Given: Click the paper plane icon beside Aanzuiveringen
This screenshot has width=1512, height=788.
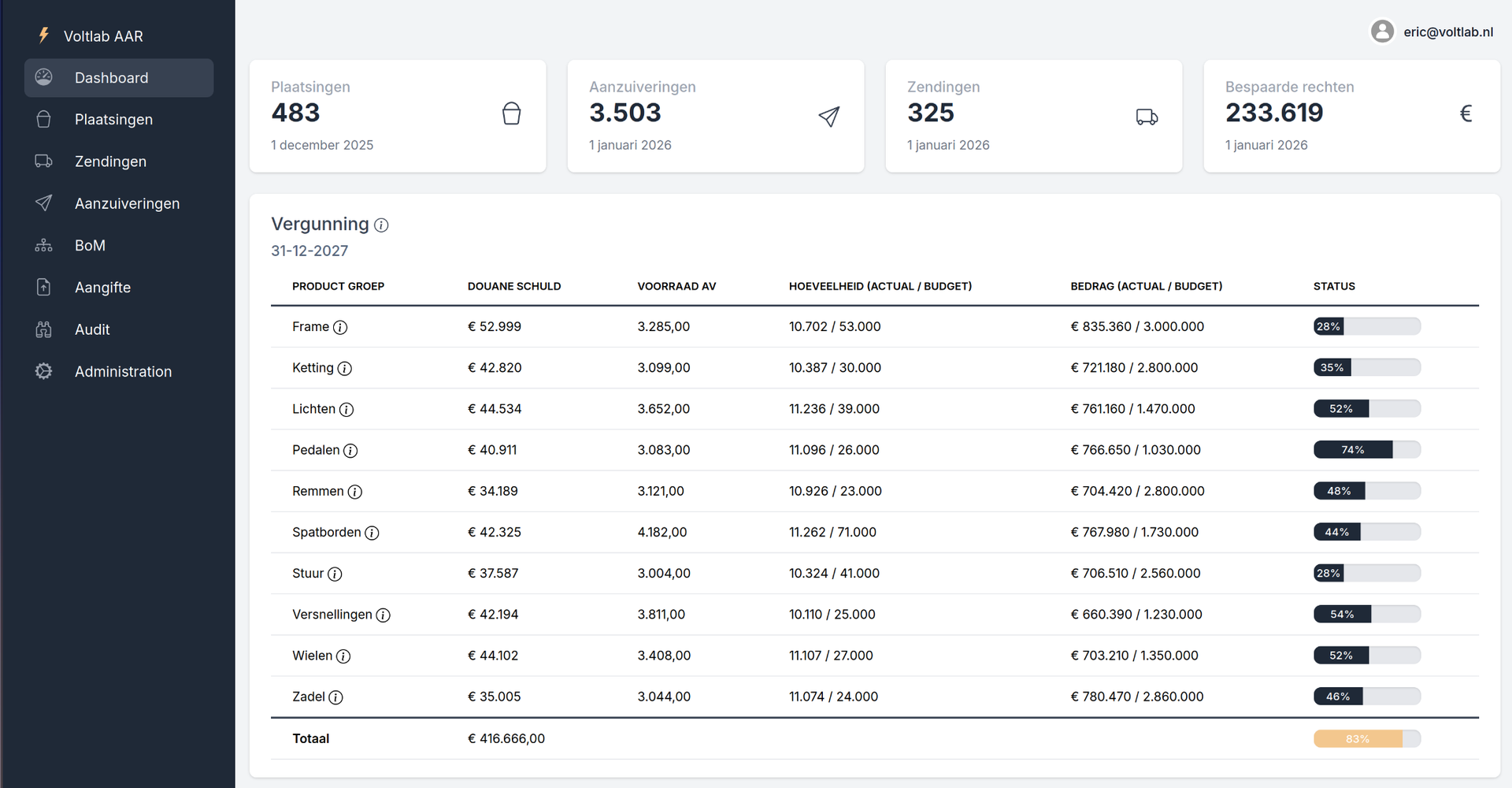Looking at the screenshot, I should 43,203.
